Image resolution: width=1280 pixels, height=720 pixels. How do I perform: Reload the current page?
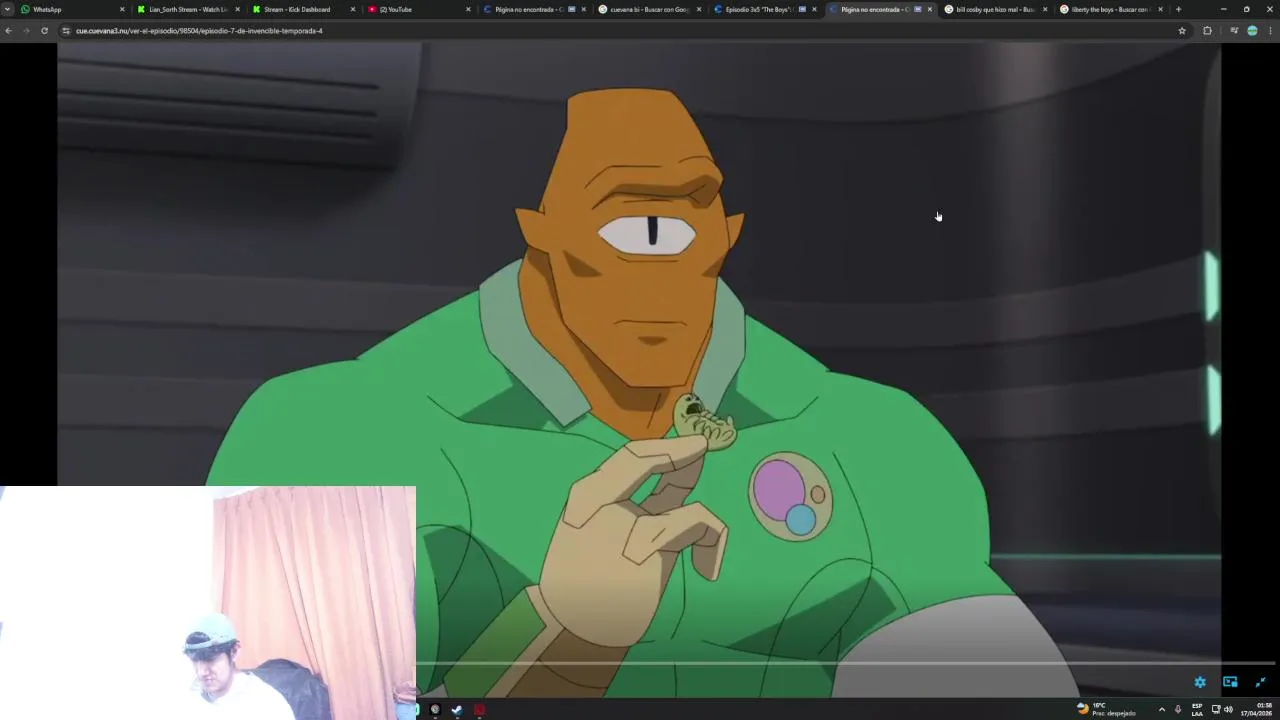point(44,31)
